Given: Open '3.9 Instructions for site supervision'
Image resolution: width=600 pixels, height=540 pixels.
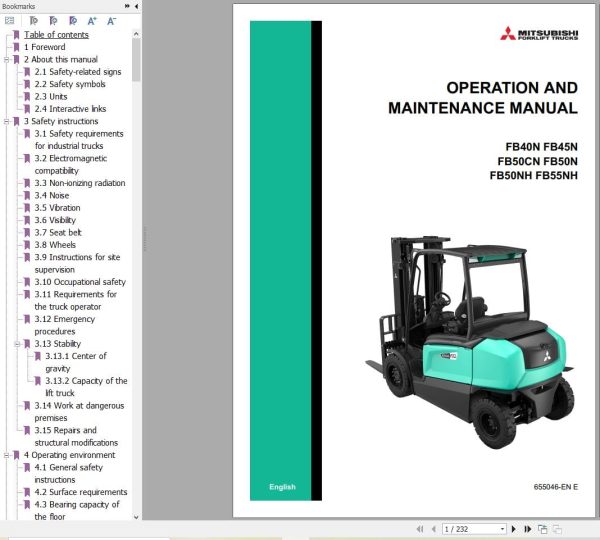Looking at the screenshot, I should click(77, 263).
